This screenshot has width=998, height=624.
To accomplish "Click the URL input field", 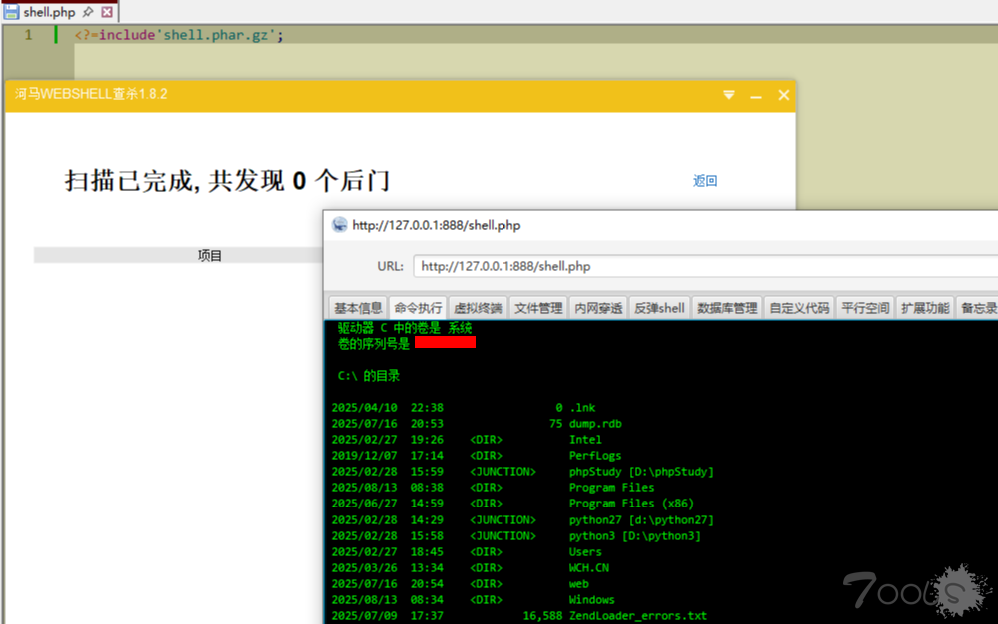I will click(705, 266).
